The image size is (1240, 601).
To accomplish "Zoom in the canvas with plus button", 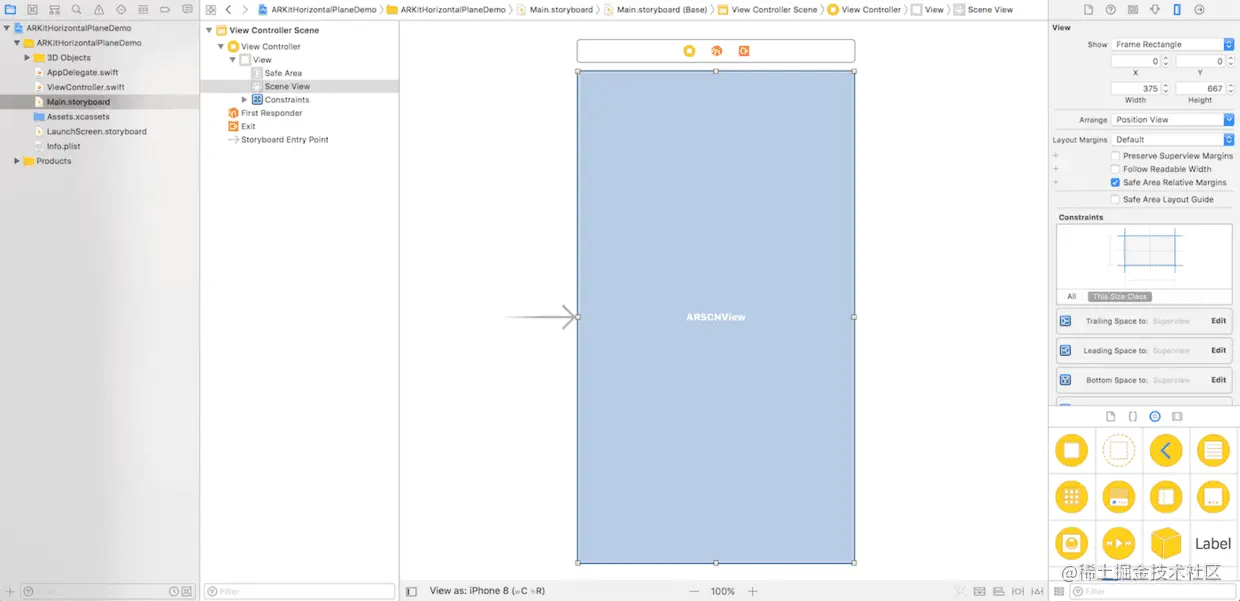I will coord(753,591).
